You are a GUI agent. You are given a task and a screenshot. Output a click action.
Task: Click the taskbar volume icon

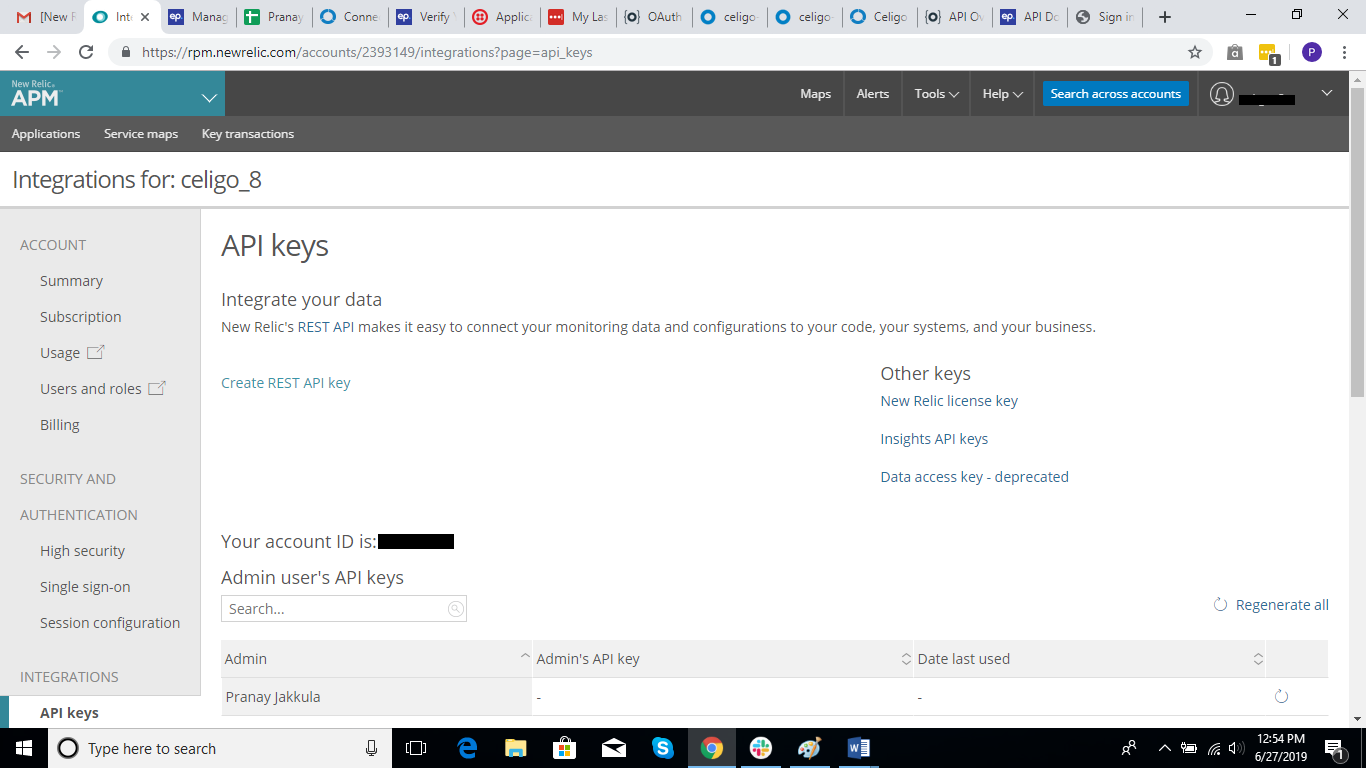1237,748
